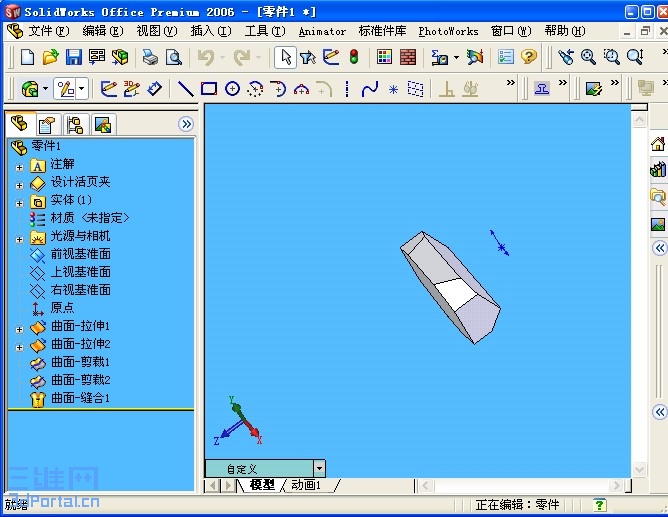668x517 pixels.
Task: Expand the 曲面-拉伸1 feature node
Action: pos(19,330)
